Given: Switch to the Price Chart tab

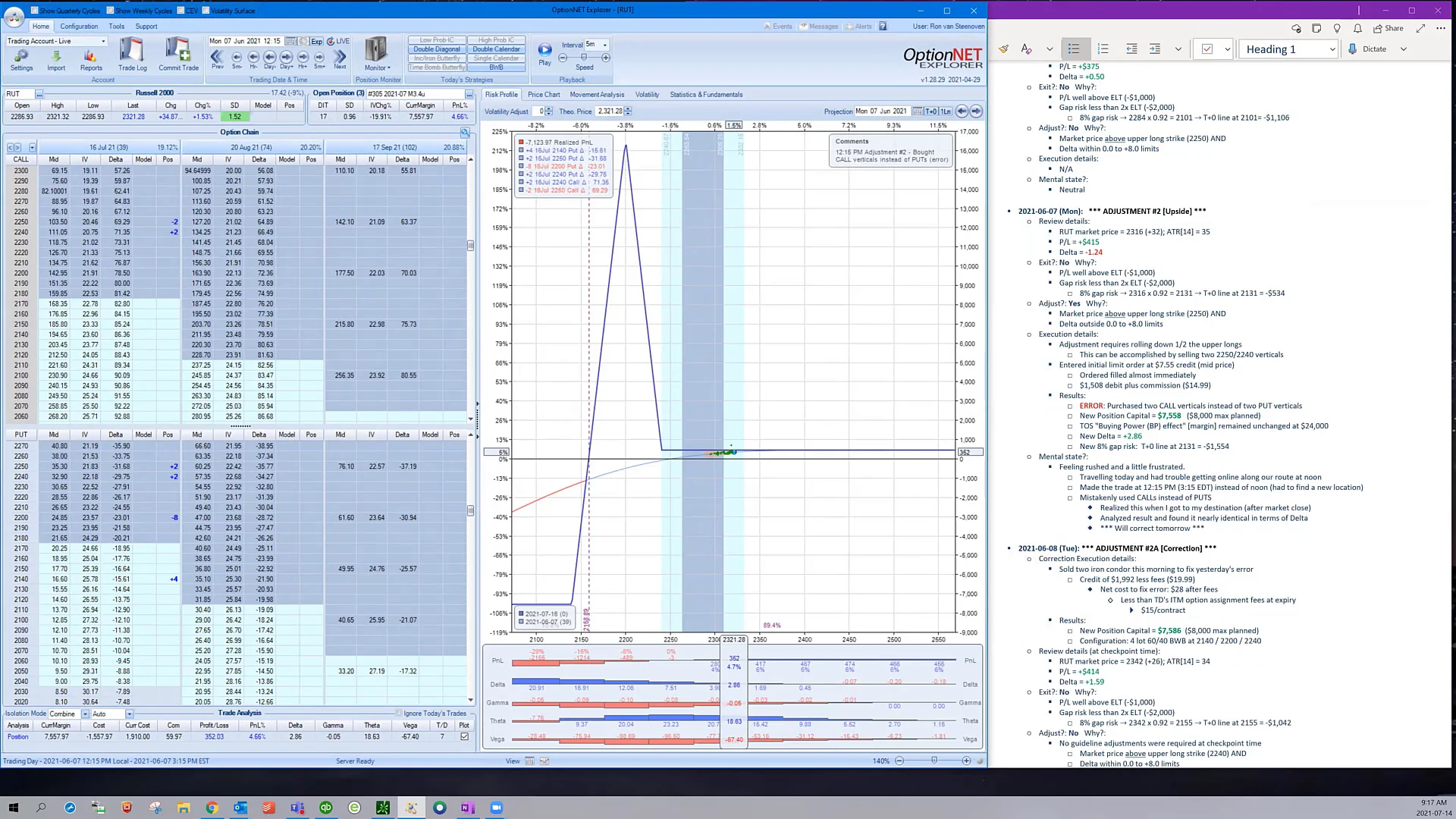Looking at the screenshot, I should (544, 95).
